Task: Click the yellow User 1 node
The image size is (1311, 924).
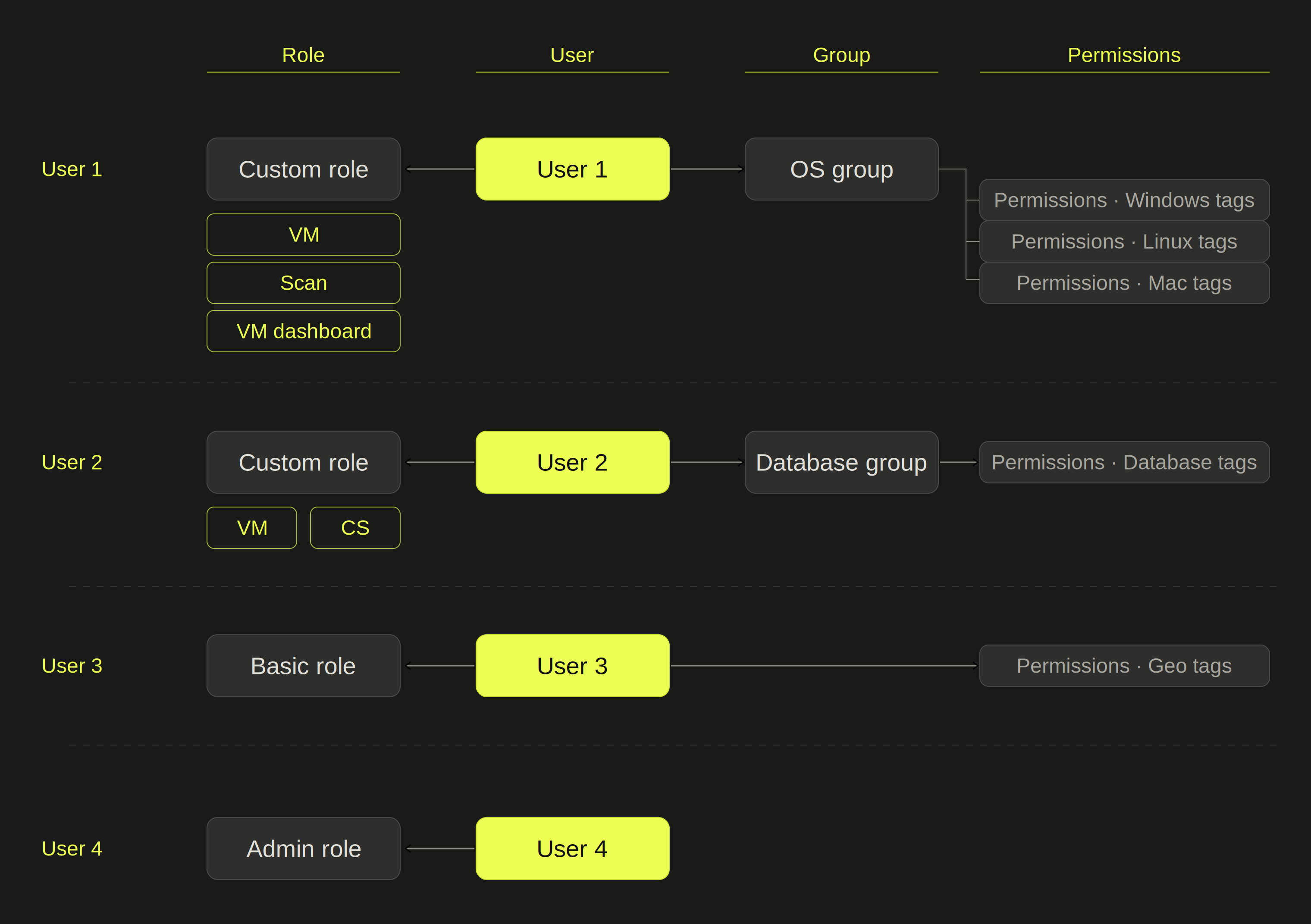Action: [x=573, y=169]
